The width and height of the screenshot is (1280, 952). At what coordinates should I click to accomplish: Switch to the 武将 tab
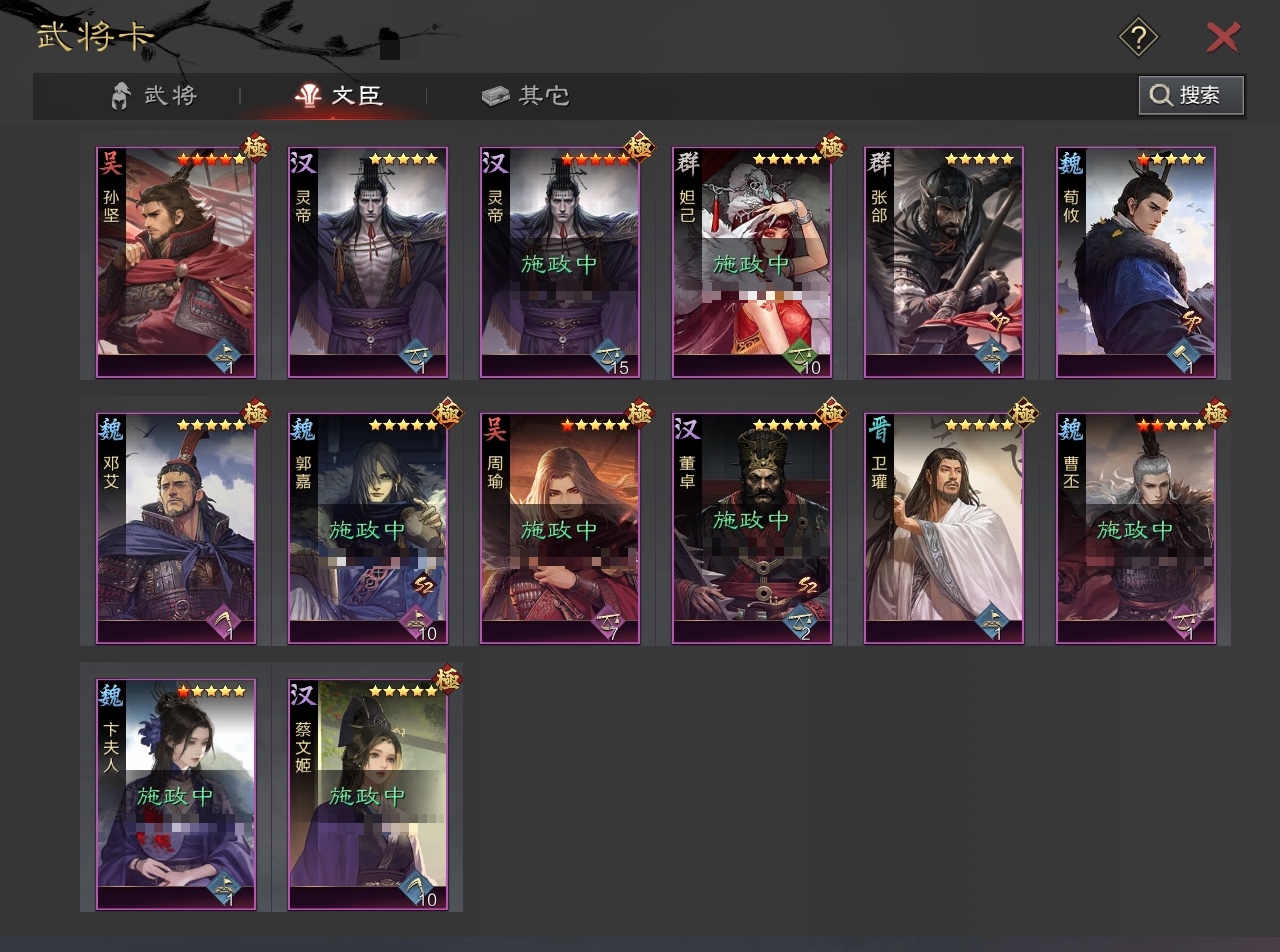tap(154, 96)
